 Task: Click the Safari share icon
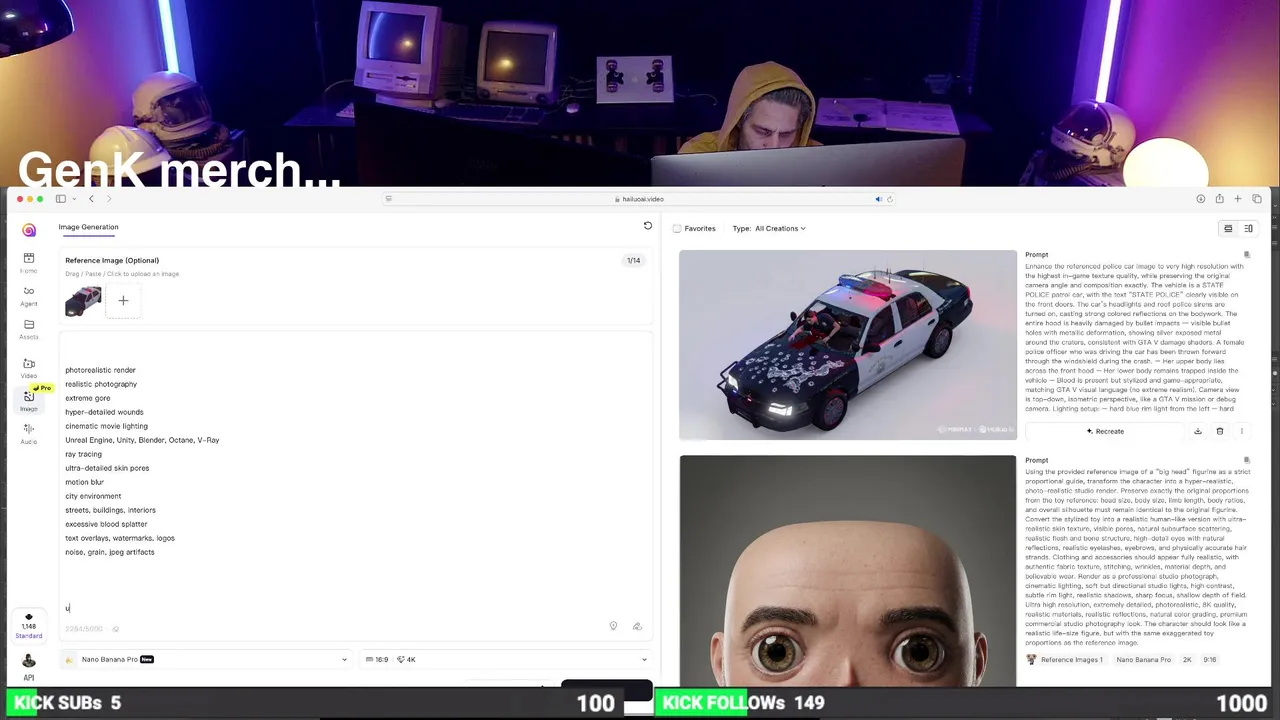(1219, 199)
